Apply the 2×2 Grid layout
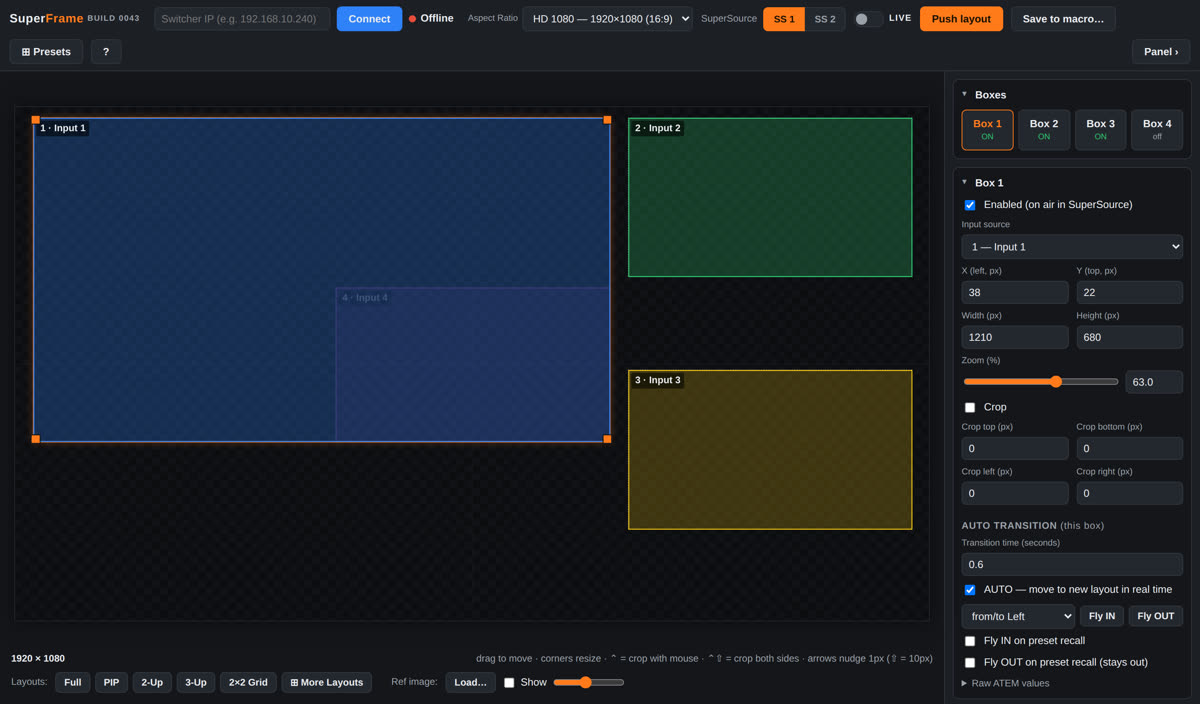 click(x=248, y=682)
